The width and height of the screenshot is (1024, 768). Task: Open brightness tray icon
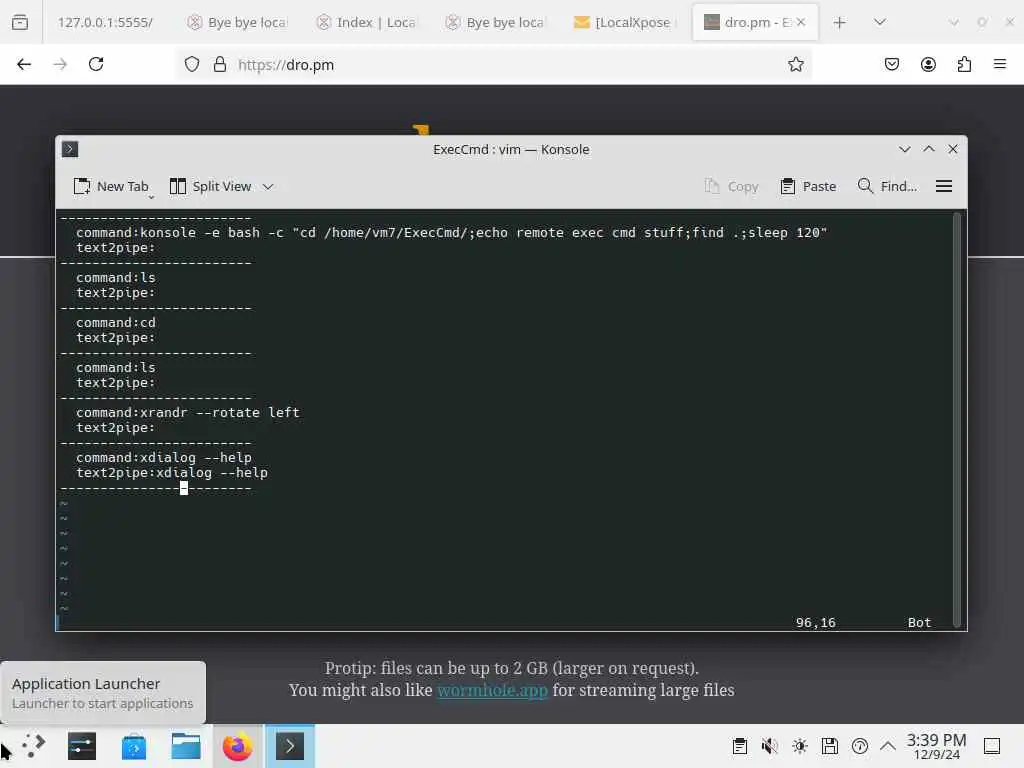click(800, 746)
